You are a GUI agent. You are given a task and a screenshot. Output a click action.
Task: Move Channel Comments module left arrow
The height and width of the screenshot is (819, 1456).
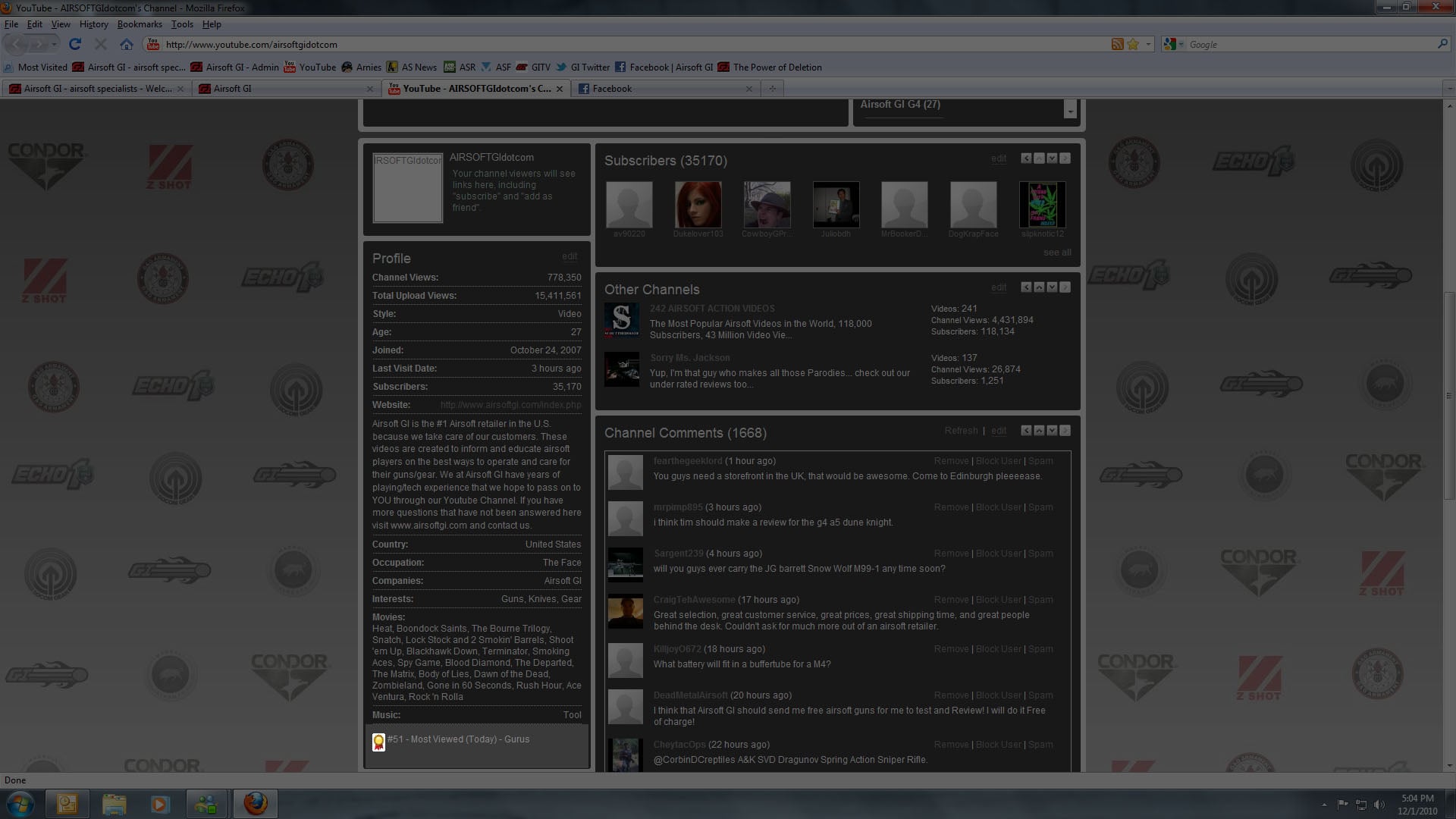coord(1026,431)
